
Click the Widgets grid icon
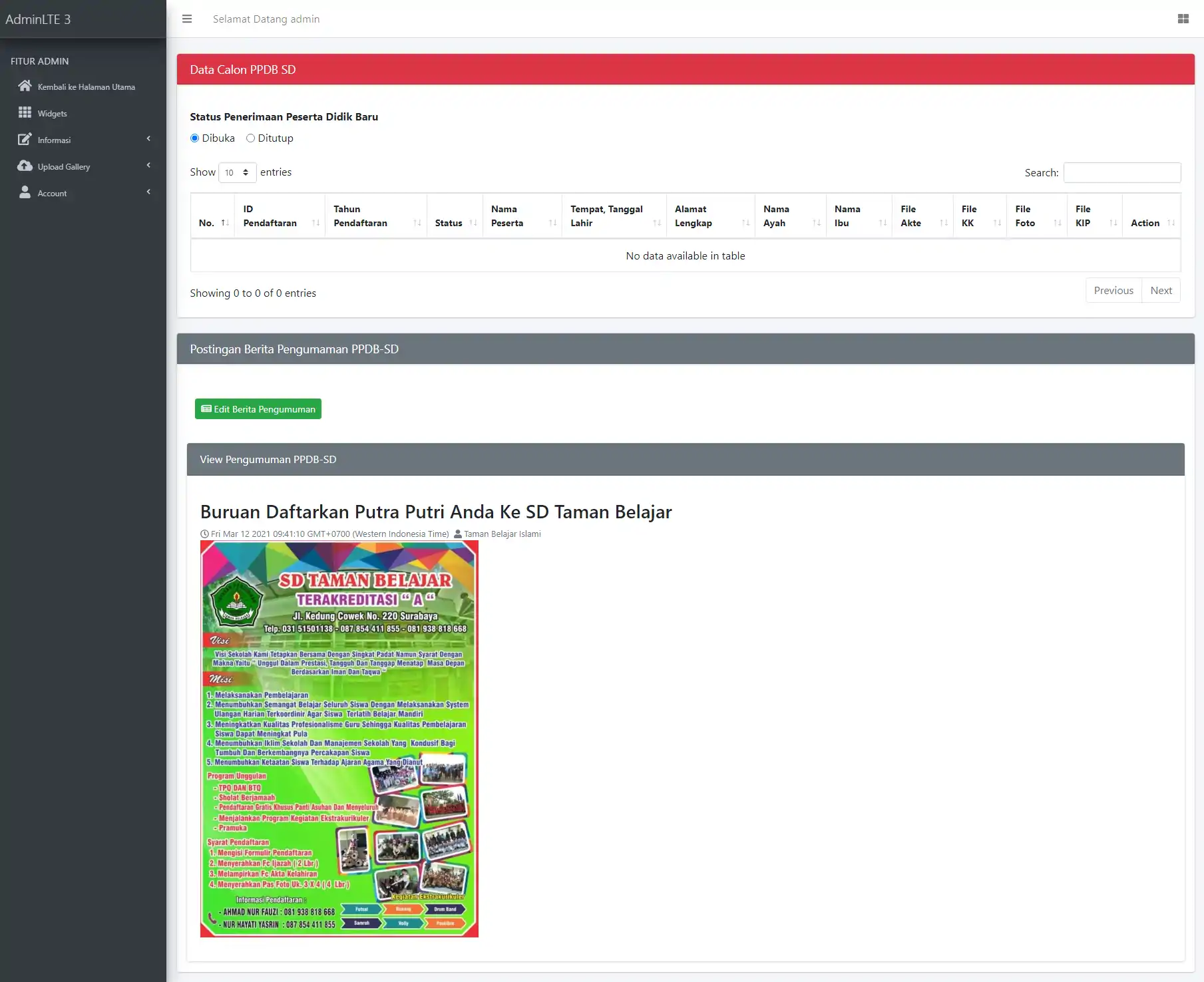coord(25,112)
